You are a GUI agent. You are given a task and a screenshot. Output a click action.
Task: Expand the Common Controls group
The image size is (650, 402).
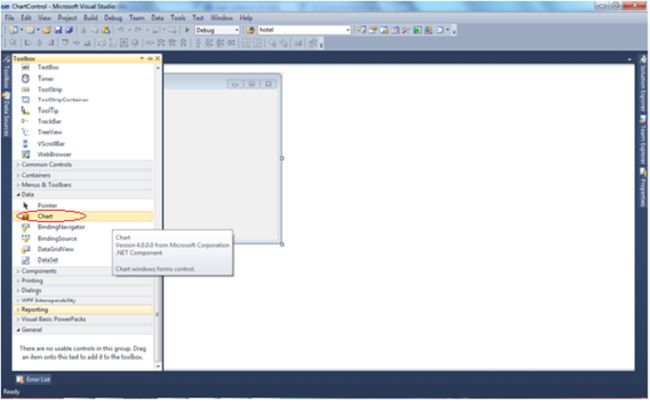coord(18,165)
